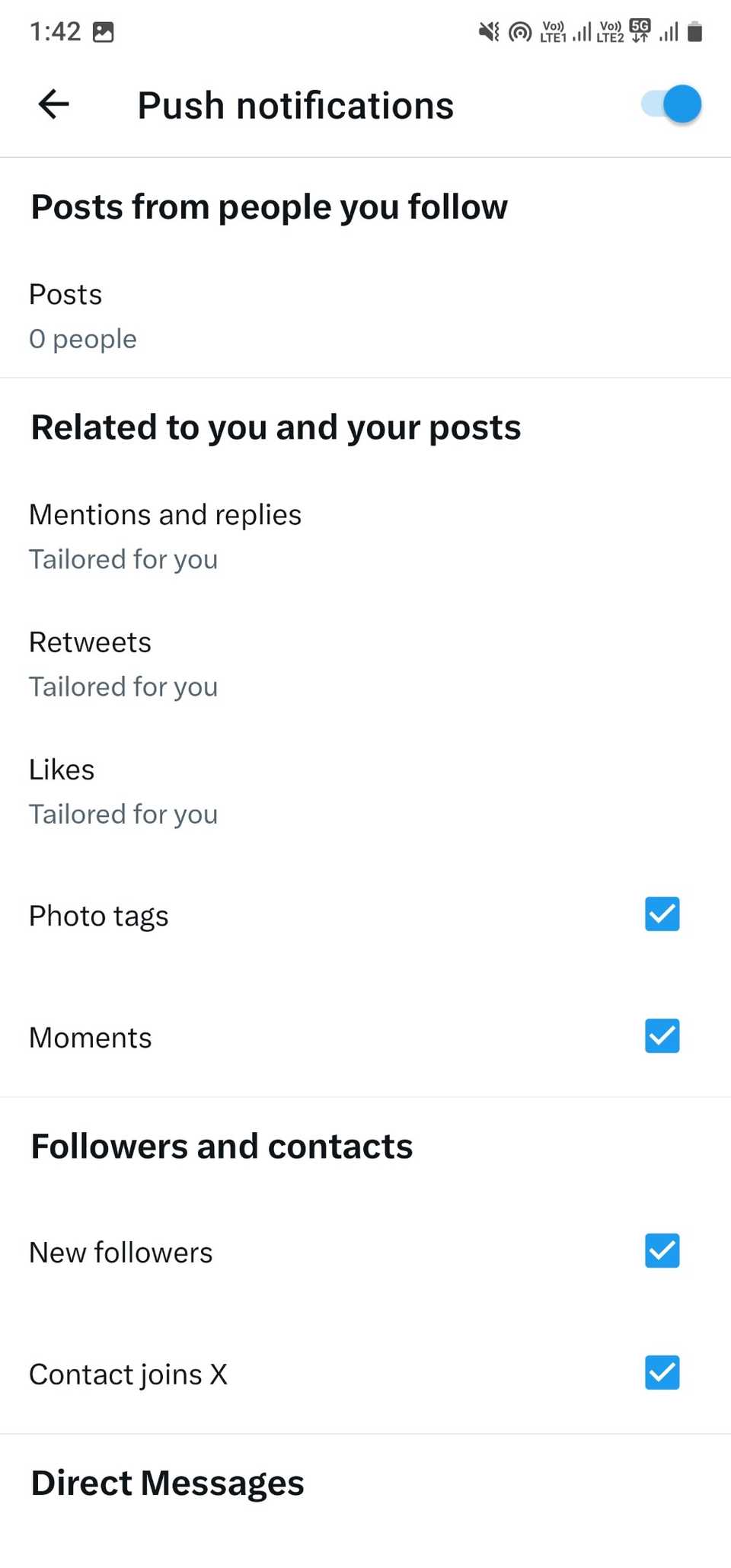Tap the 0 people link under Posts

[x=82, y=338]
